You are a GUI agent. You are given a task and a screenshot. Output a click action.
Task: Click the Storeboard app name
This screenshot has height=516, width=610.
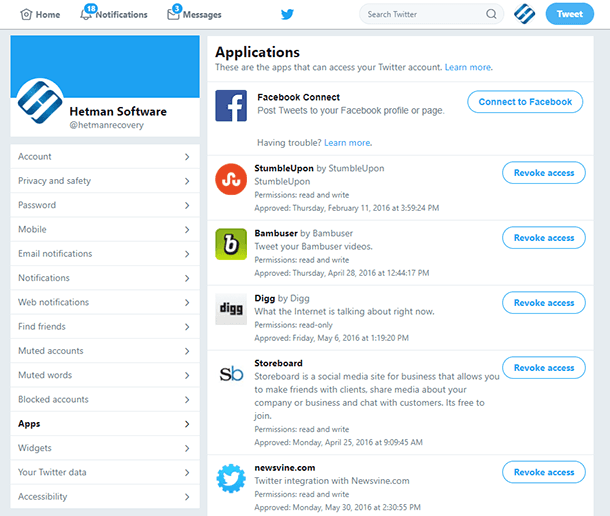click(x=278, y=363)
